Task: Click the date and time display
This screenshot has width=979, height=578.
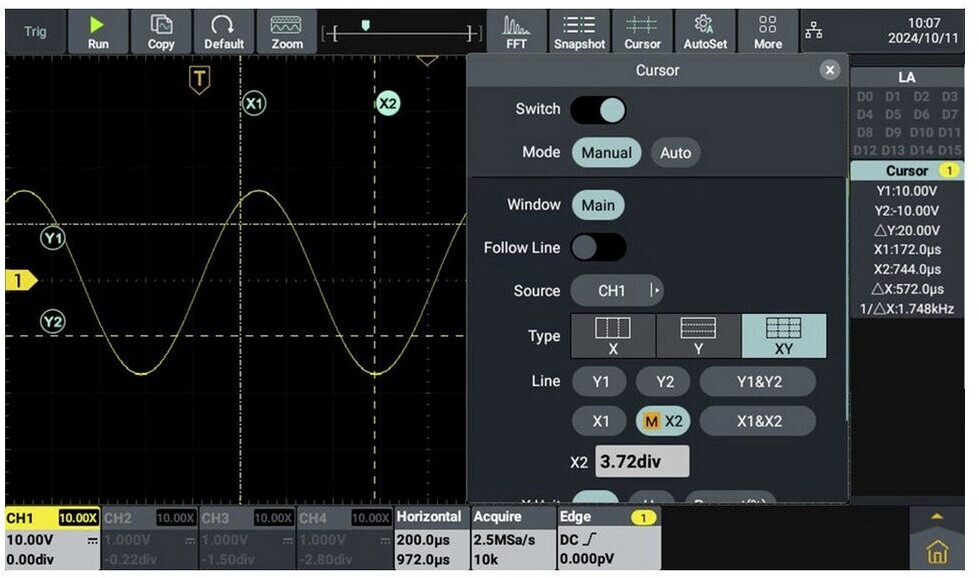Action: (x=923, y=31)
